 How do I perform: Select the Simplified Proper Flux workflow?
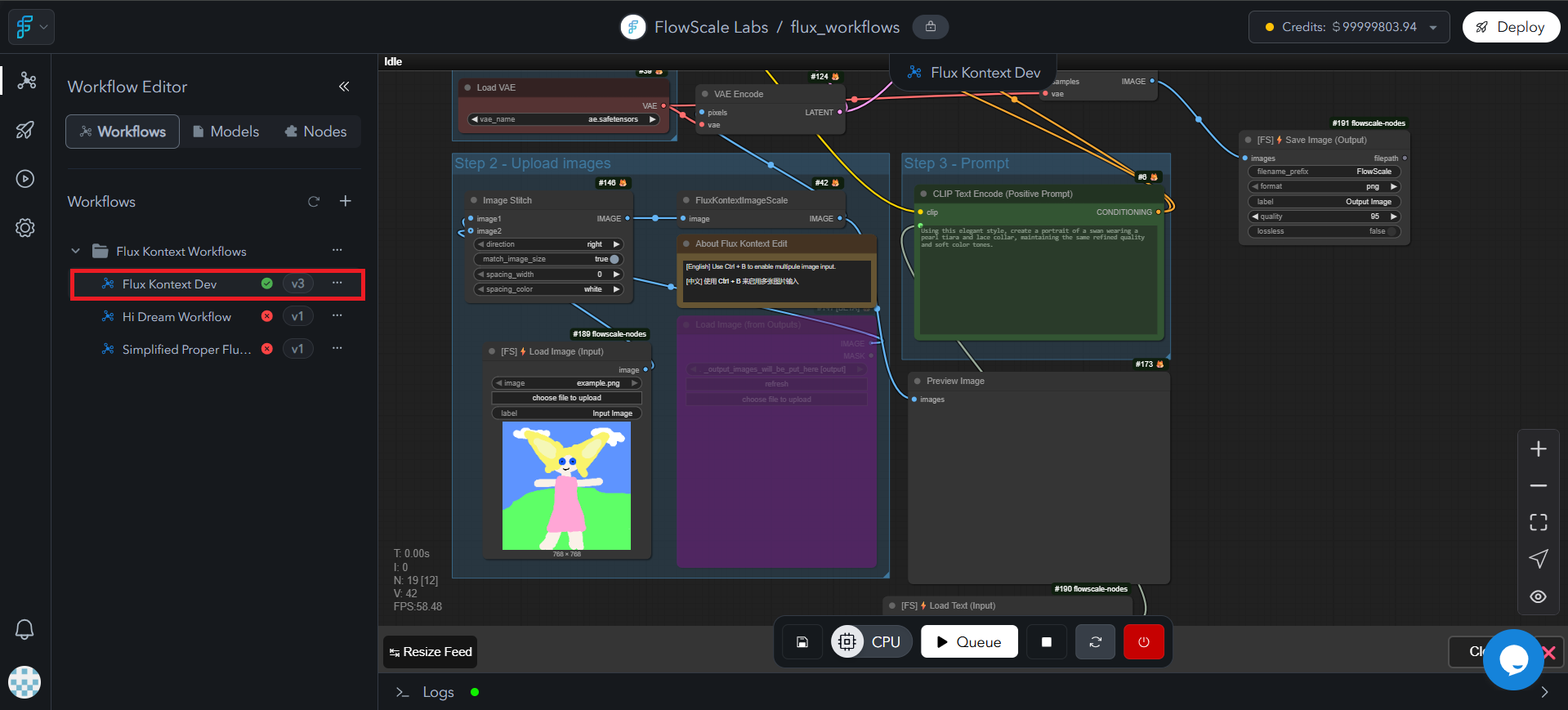[186, 350]
